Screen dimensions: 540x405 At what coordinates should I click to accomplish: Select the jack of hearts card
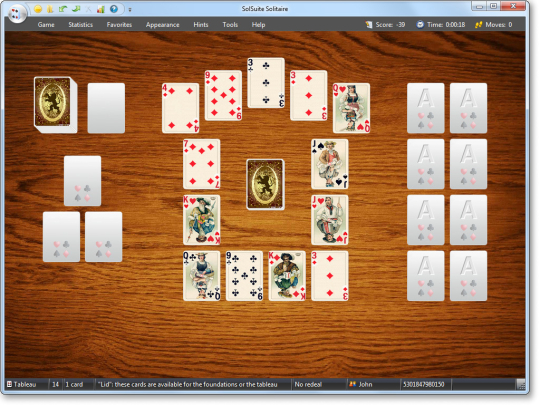click(330, 220)
